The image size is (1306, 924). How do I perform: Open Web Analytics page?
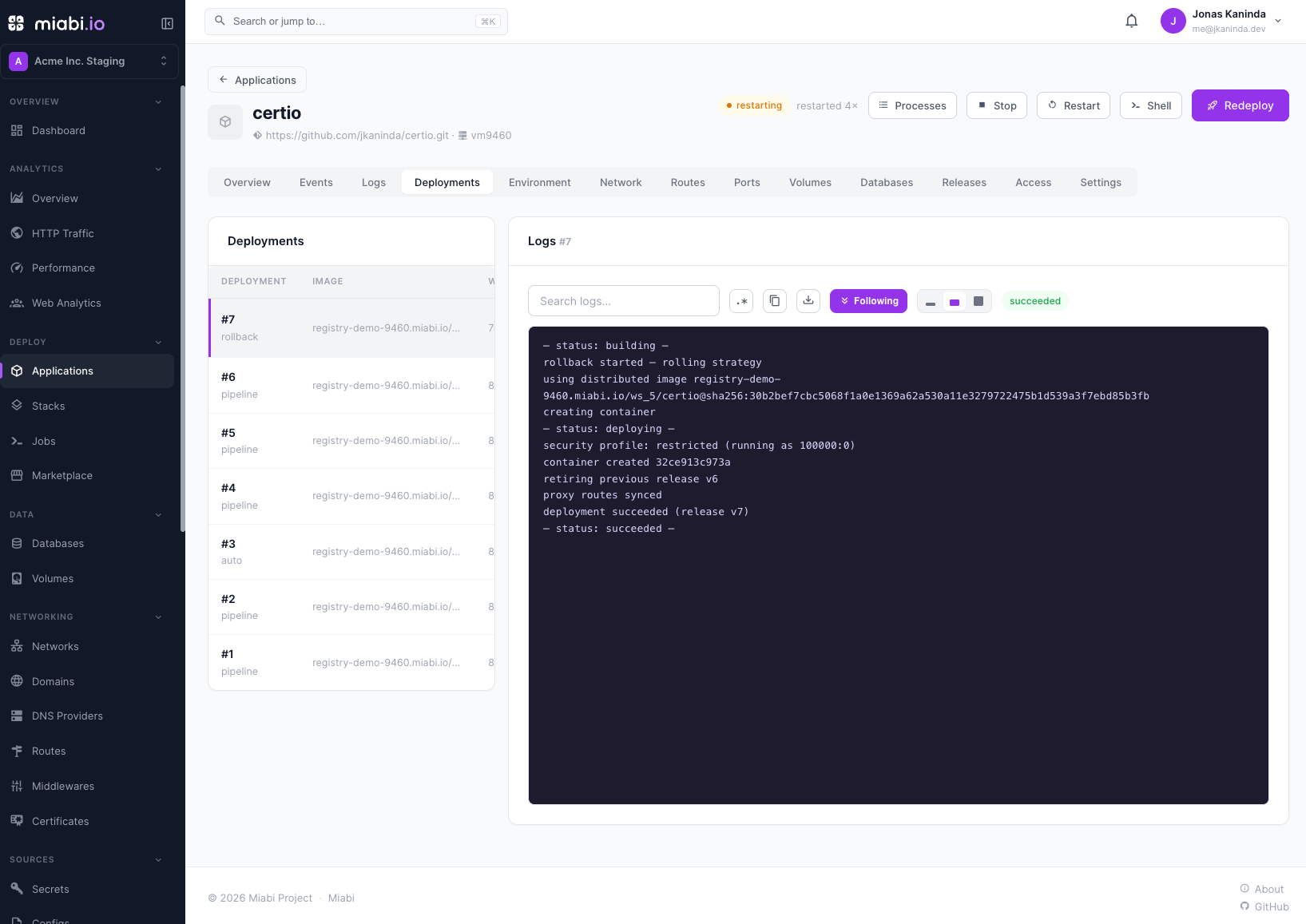(87, 303)
